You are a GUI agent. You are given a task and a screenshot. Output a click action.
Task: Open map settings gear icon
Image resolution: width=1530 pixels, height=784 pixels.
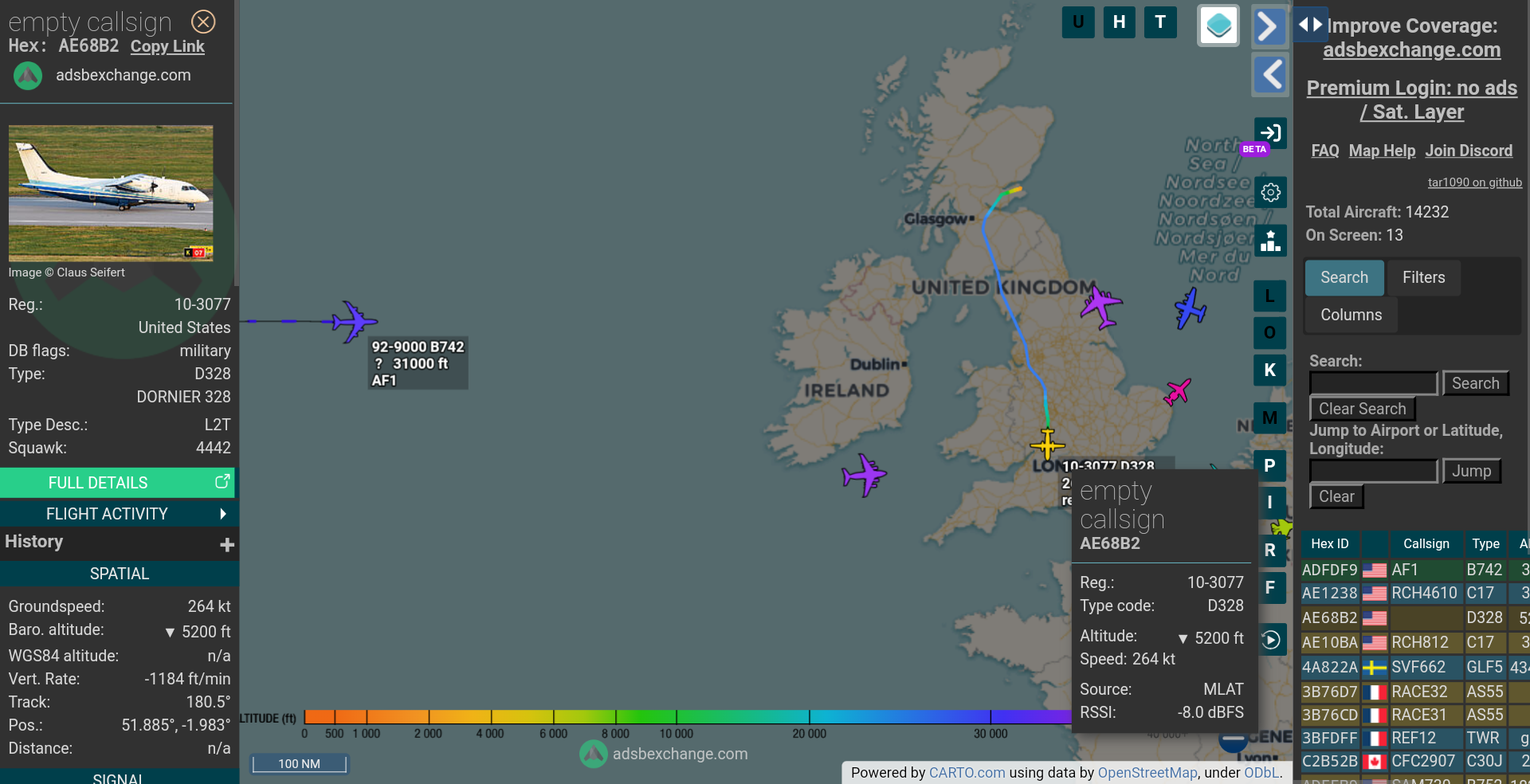[x=1270, y=193]
